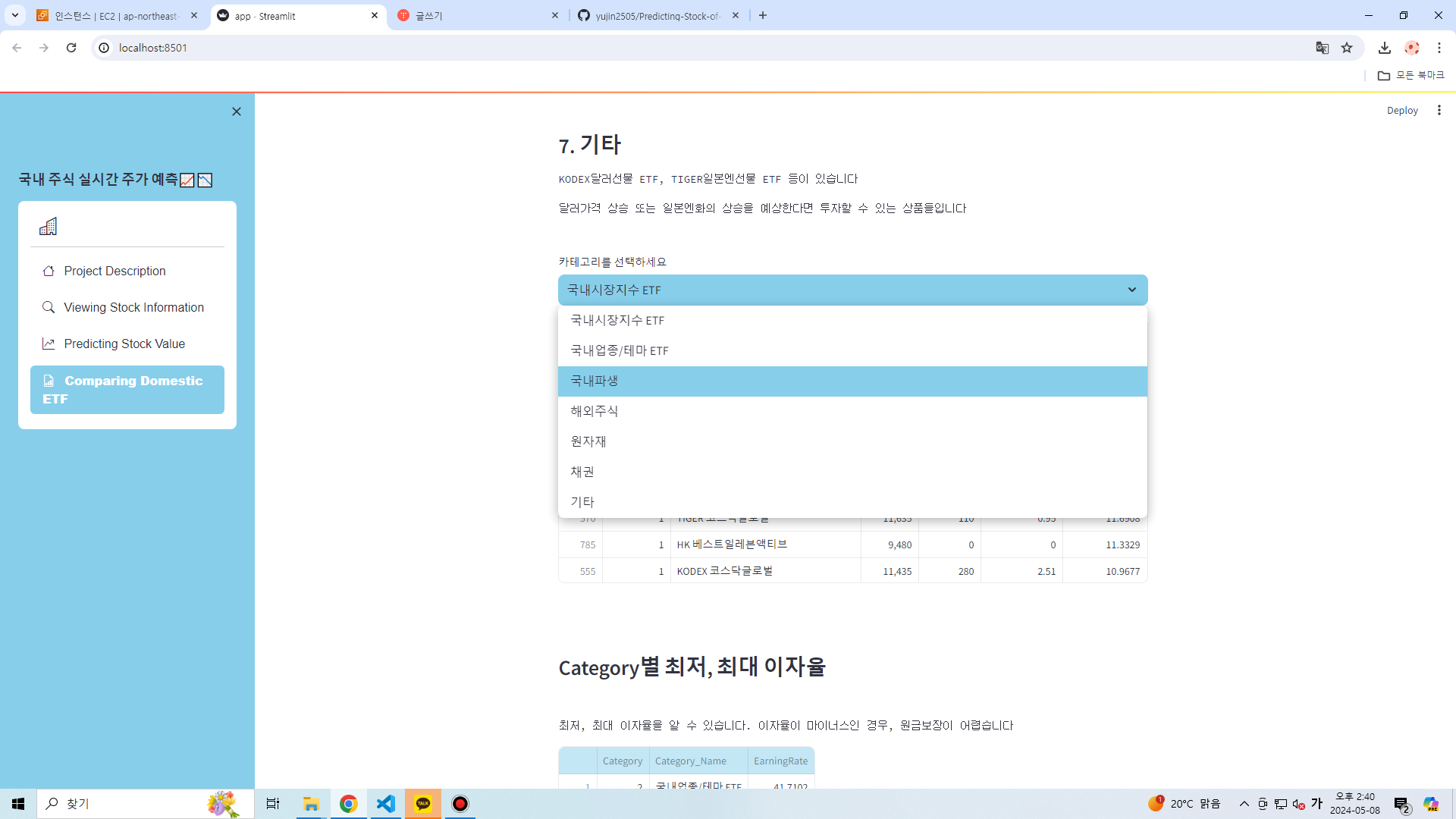Open Project Description page
The image size is (1456, 819).
point(115,271)
